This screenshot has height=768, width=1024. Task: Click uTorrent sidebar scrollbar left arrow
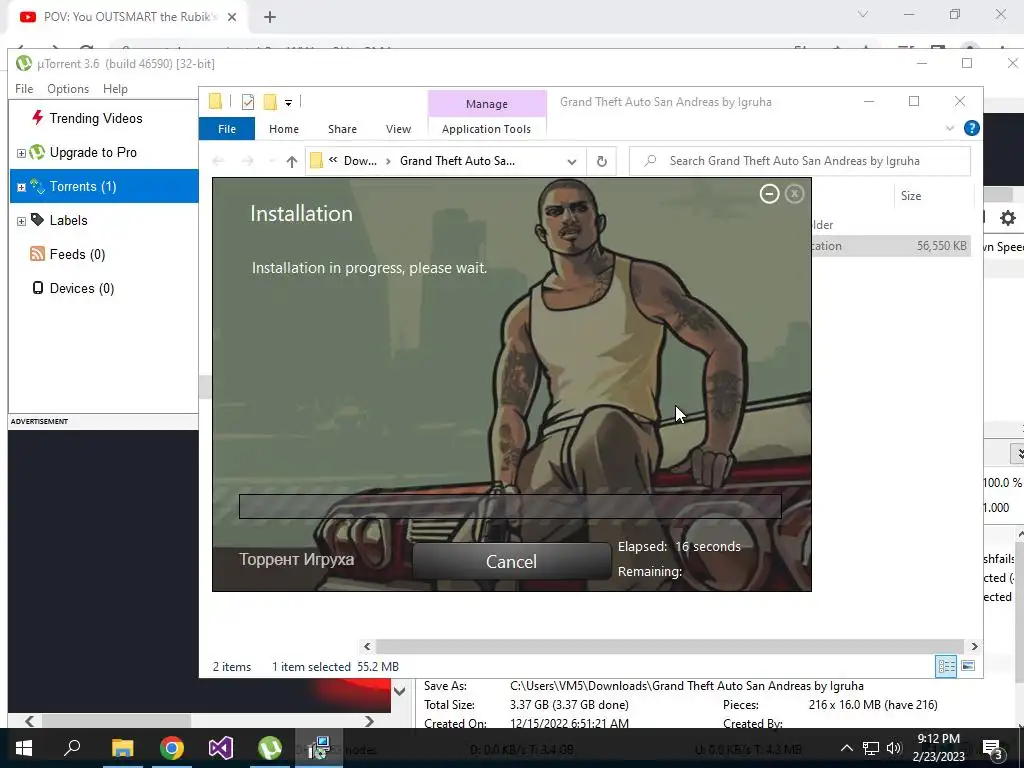pos(29,721)
